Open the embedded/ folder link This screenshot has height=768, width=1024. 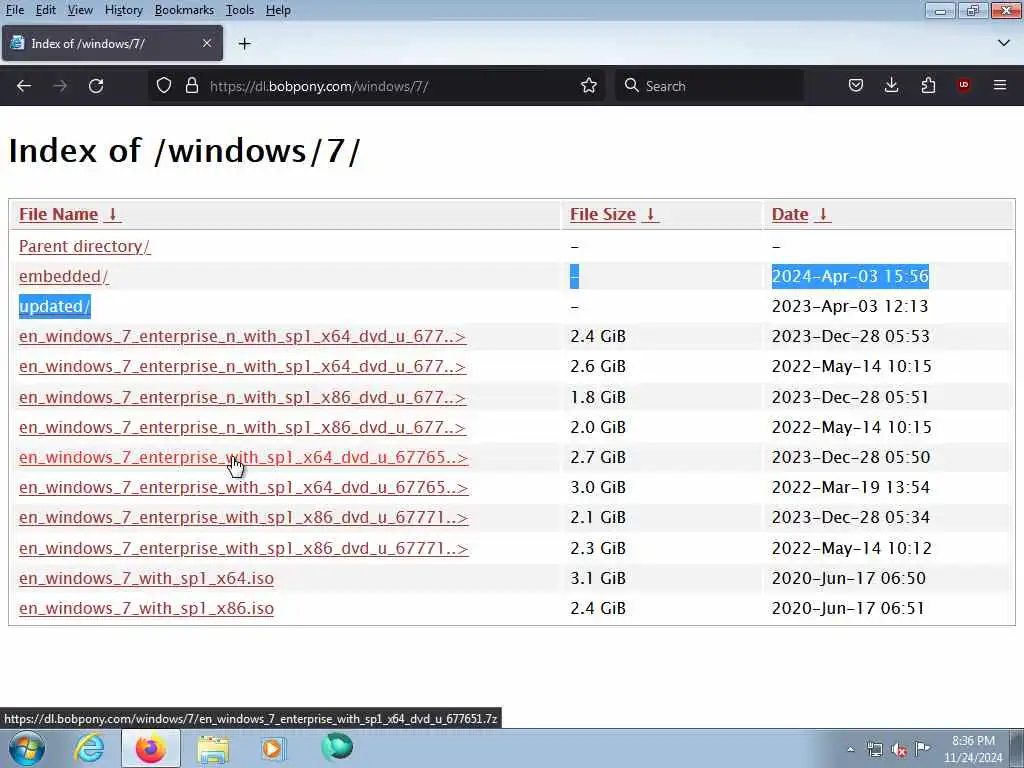pyautogui.click(x=63, y=276)
